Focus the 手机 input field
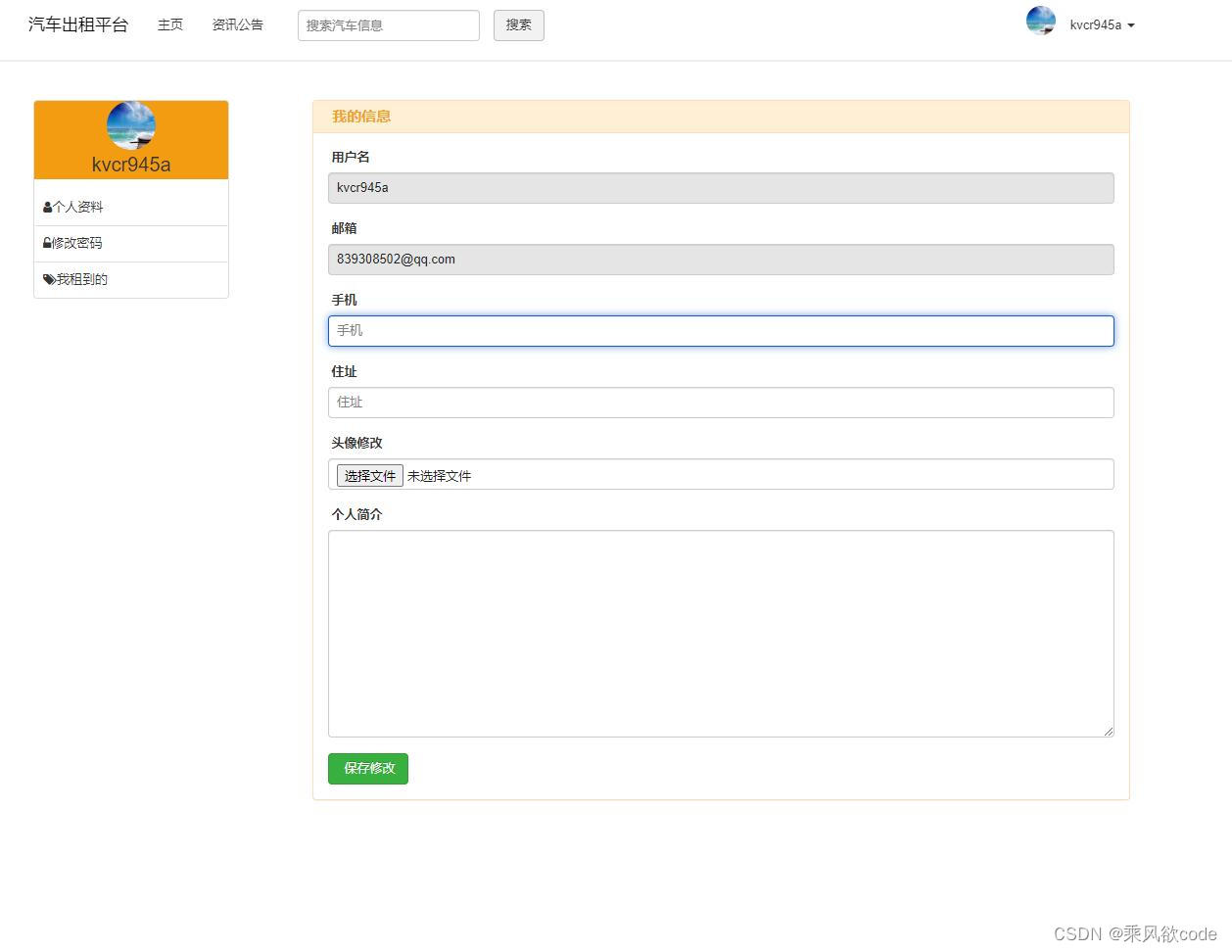 point(721,331)
